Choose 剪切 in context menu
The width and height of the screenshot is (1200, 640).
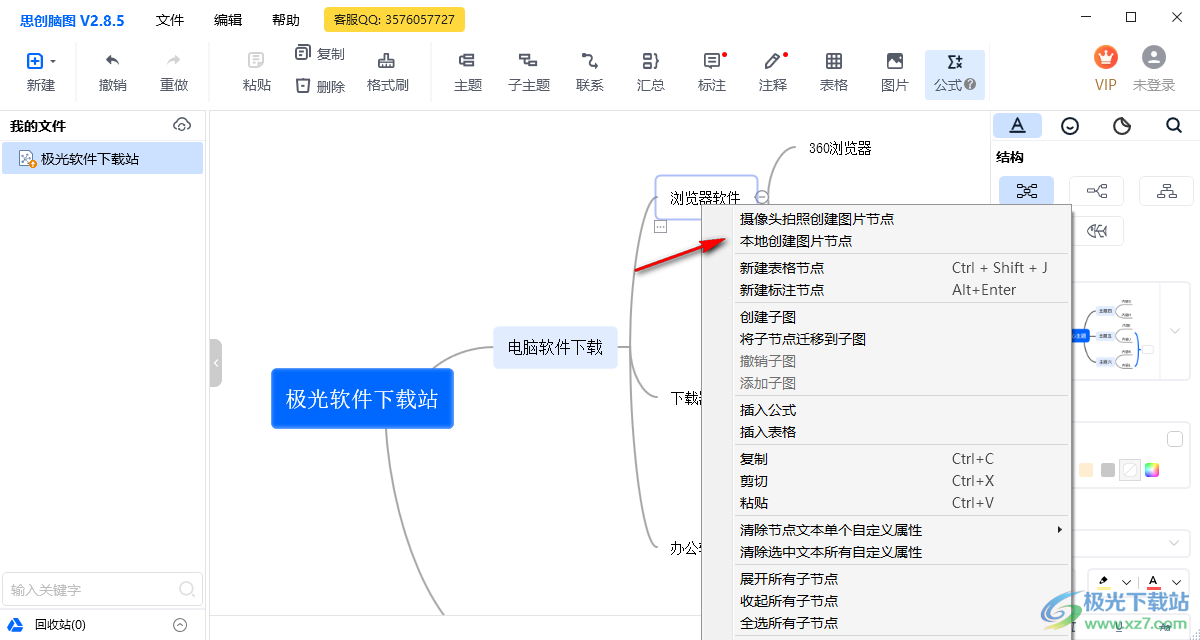(x=887, y=481)
